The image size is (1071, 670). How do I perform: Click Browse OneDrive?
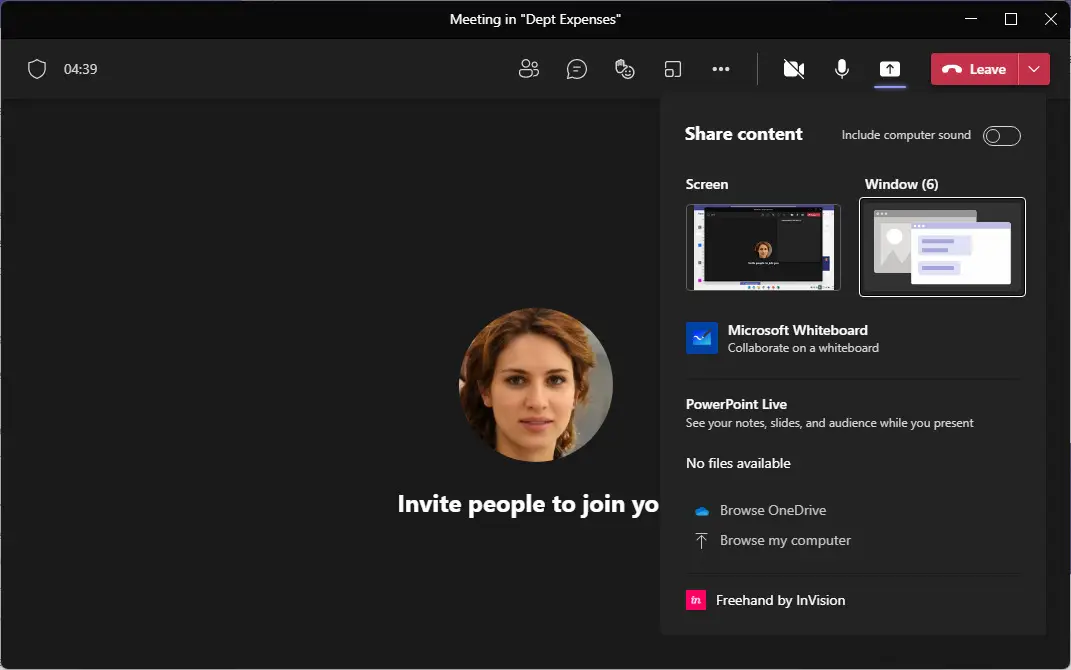772,510
